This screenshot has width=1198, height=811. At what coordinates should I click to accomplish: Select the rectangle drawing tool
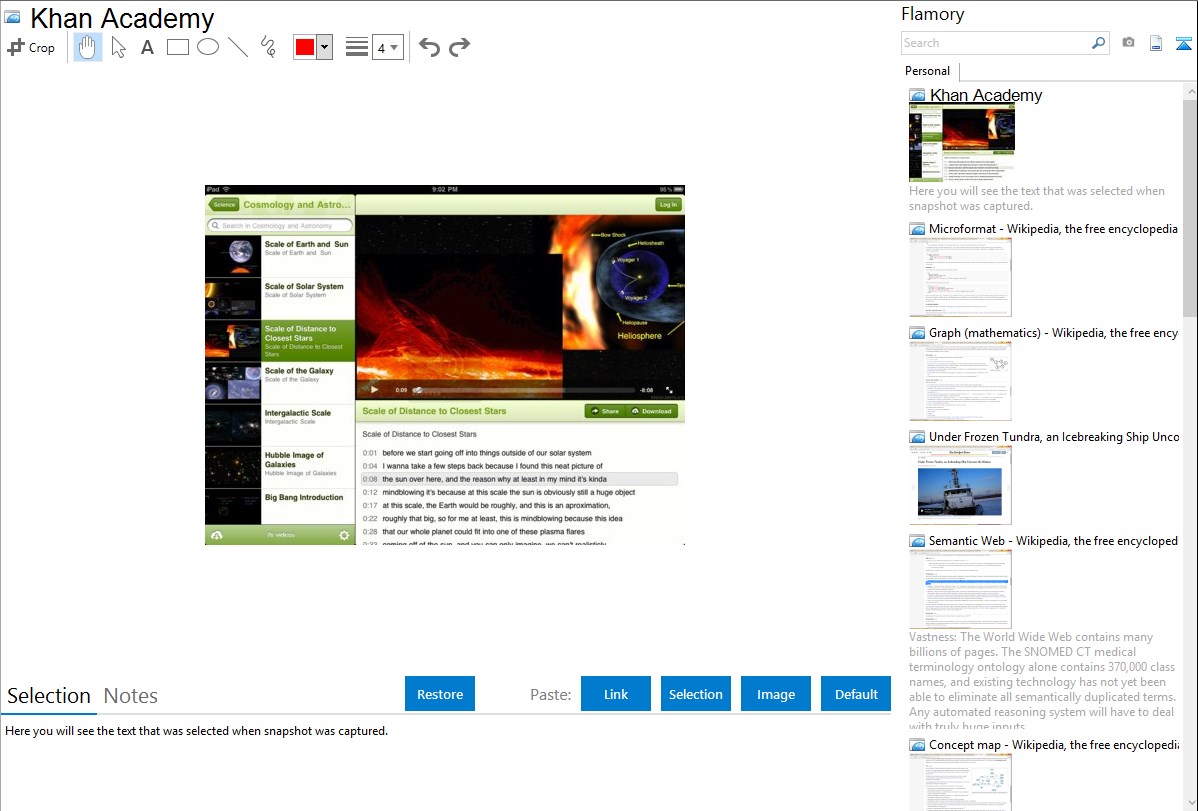click(177, 47)
